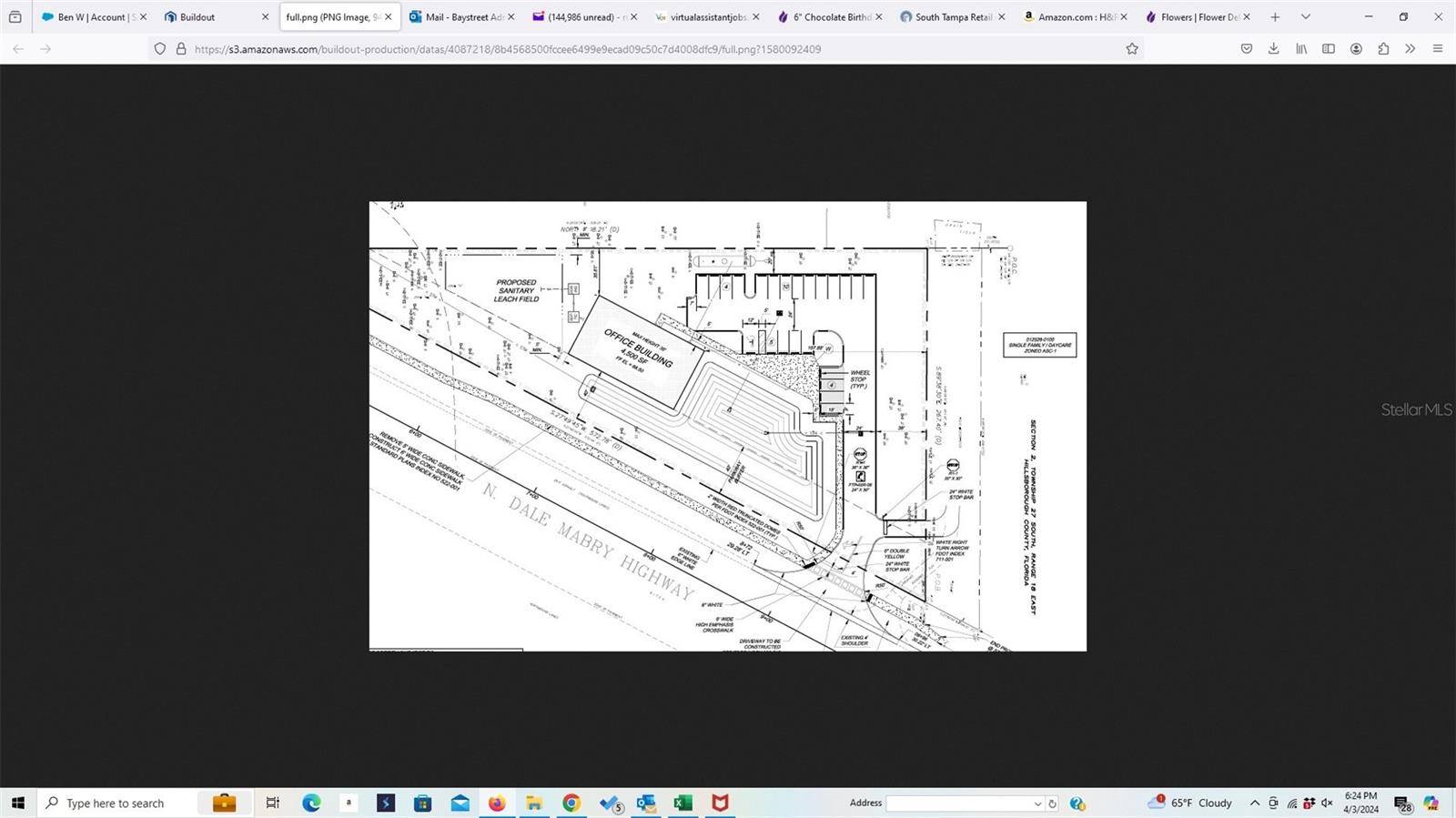Switch to Flowers | Flower Delivery tab
This screenshot has width=1456, height=818.
[x=1198, y=16]
